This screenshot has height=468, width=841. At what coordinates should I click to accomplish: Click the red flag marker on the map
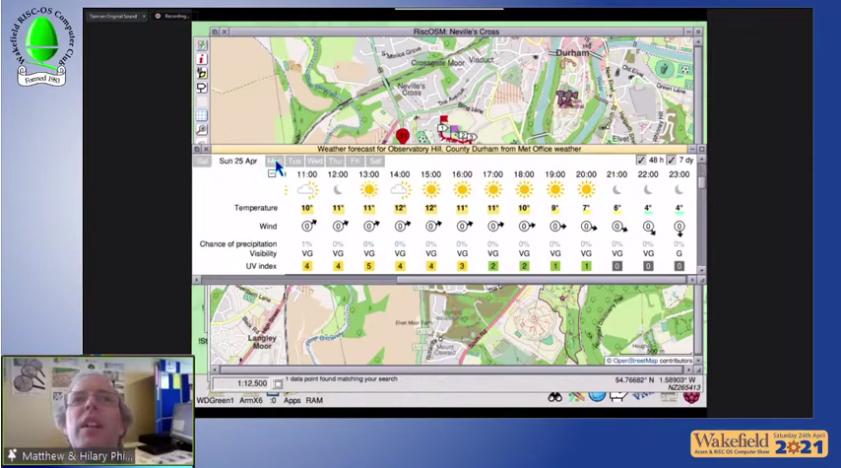click(444, 119)
